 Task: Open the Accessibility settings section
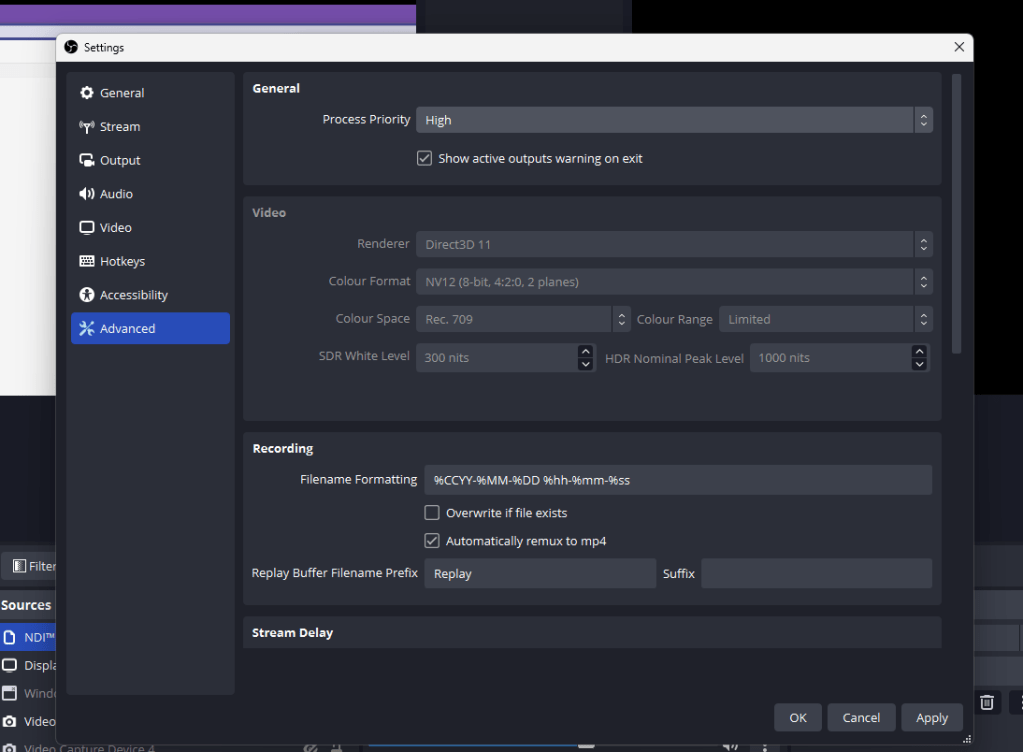pyautogui.click(x=150, y=295)
